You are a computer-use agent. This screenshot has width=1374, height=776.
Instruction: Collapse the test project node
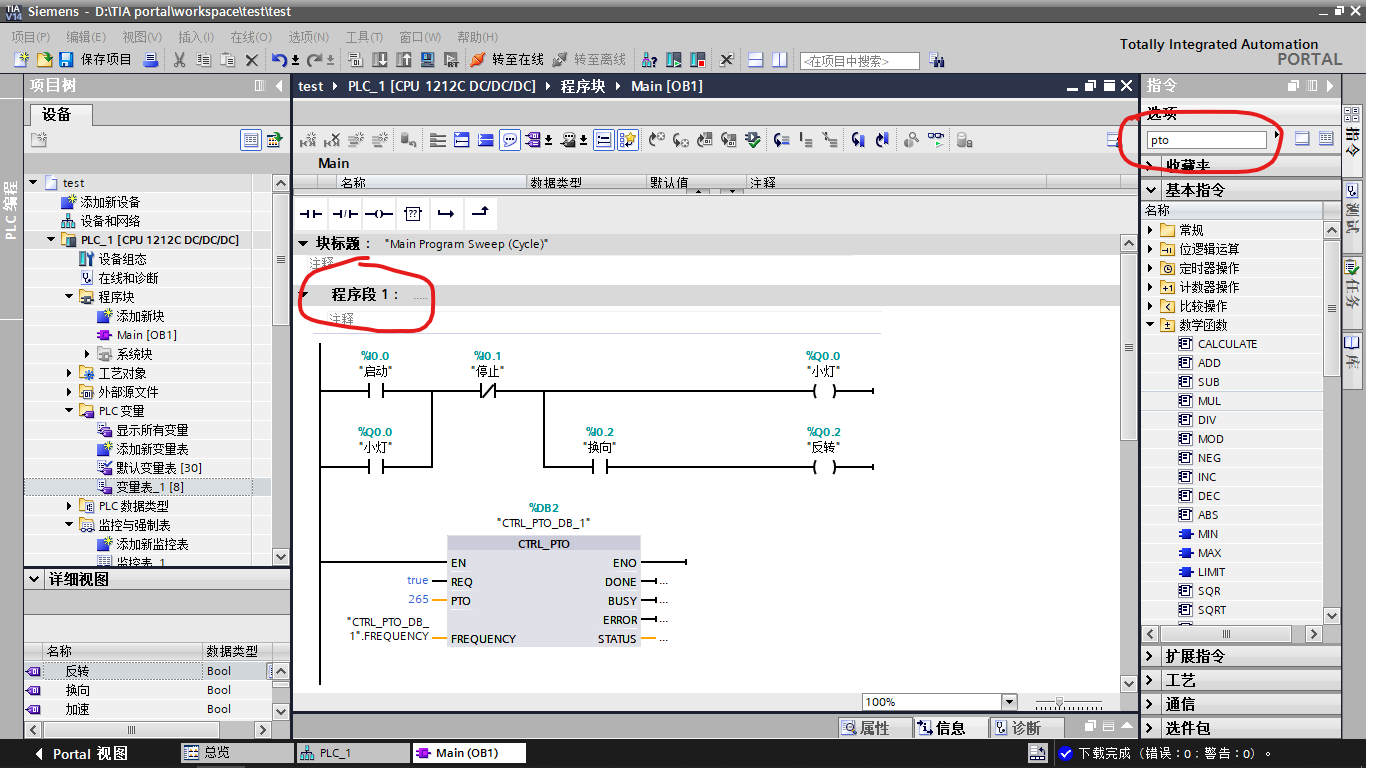click(33, 183)
